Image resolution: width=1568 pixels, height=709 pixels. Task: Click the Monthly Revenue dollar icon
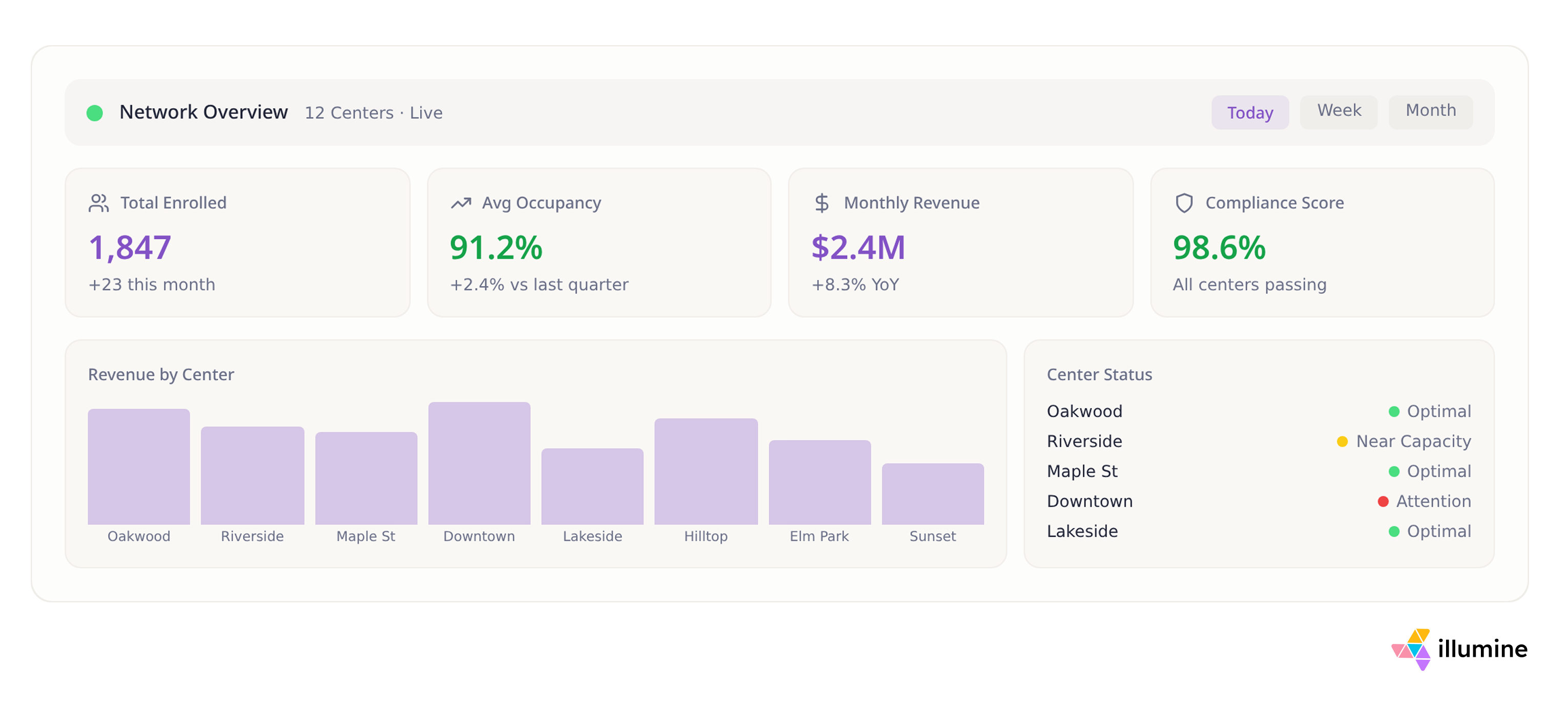pyautogui.click(x=821, y=203)
